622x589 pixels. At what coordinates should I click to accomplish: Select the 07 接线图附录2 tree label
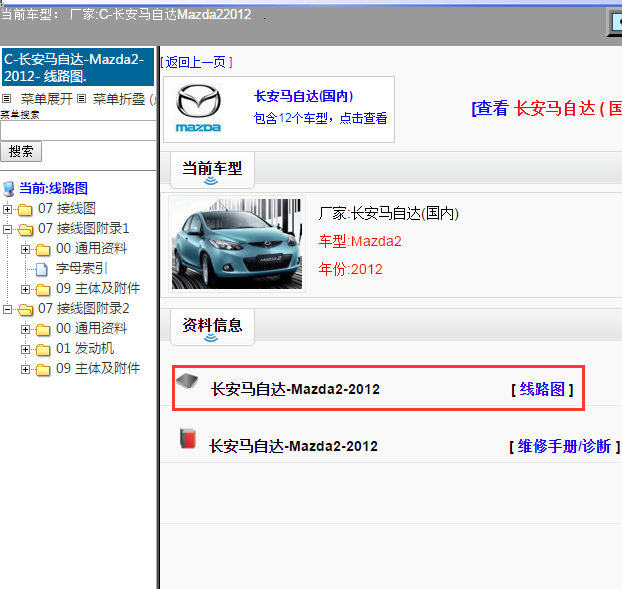click(84, 309)
